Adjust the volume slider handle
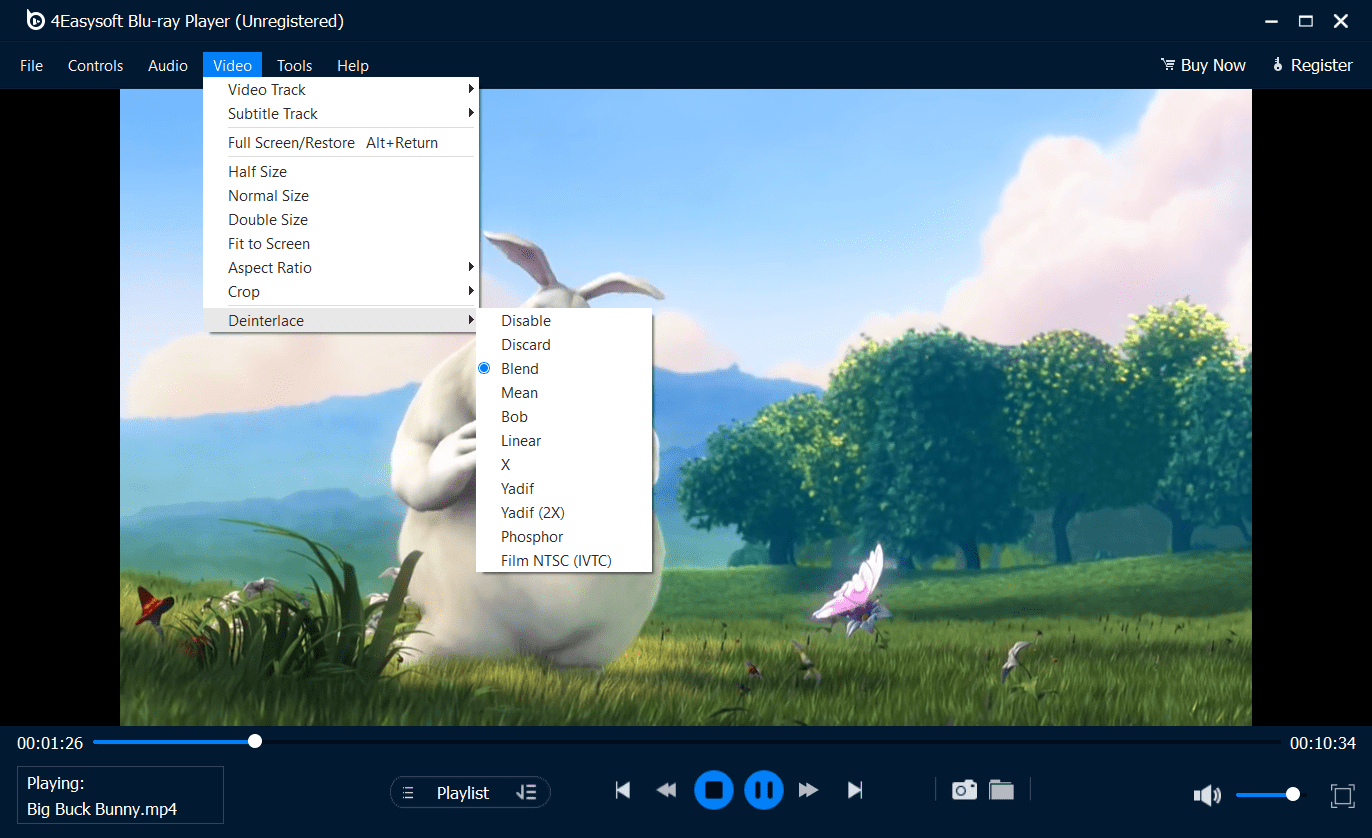Image resolution: width=1372 pixels, height=838 pixels. 1293,794
